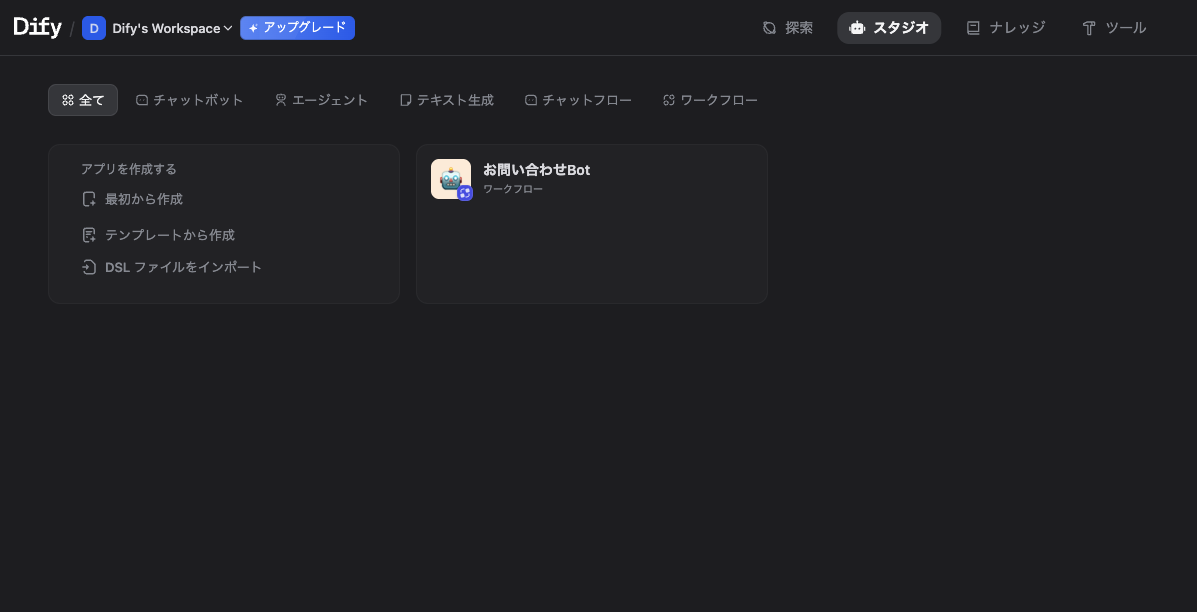This screenshot has height=612, width=1197.
Task: Switch to the 全て tab
Action: (x=82, y=99)
